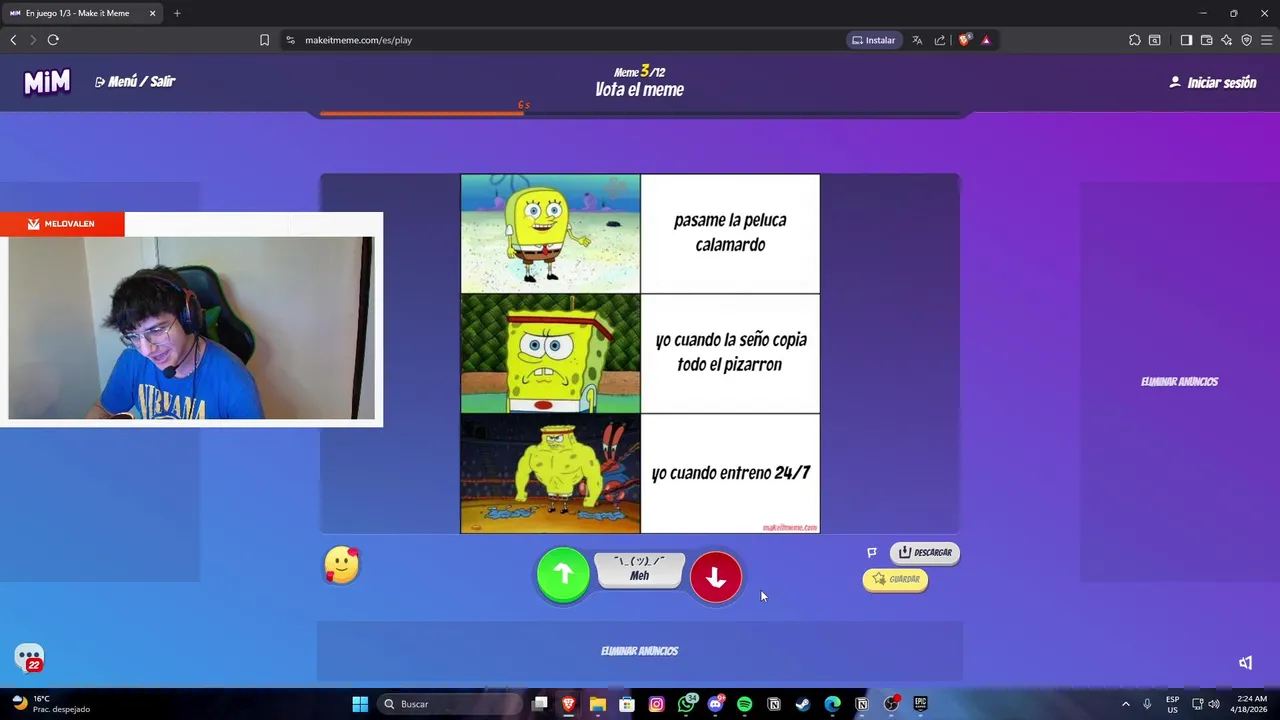The width and height of the screenshot is (1280, 720).
Task: Click the SpongeBob meme image
Action: (640, 354)
